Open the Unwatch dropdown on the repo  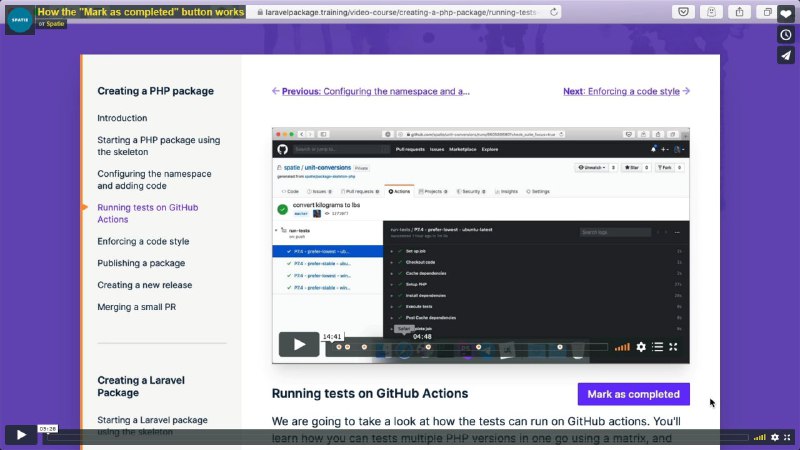pyautogui.click(x=592, y=167)
